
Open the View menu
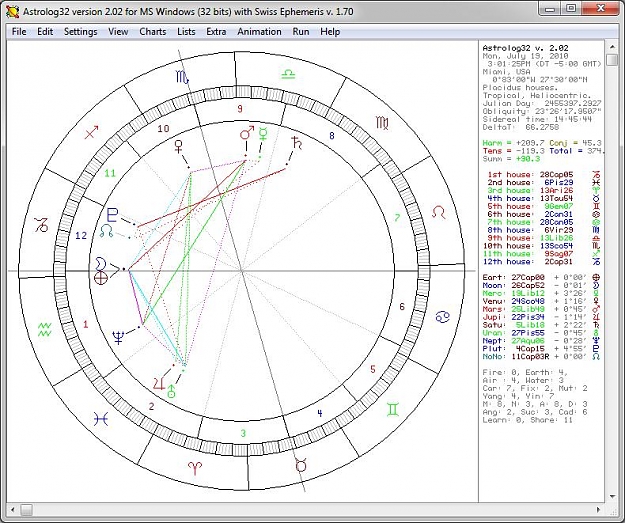point(118,31)
